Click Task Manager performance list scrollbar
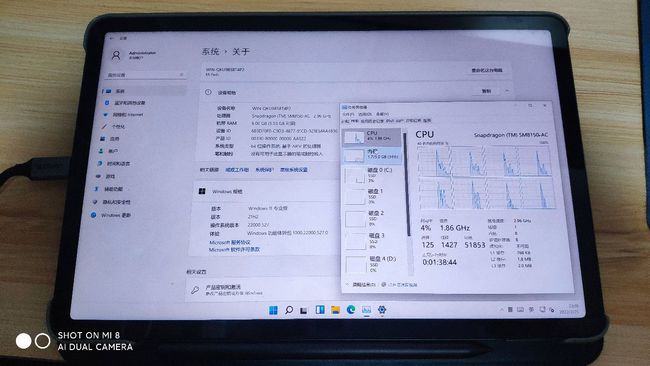 coord(406,184)
